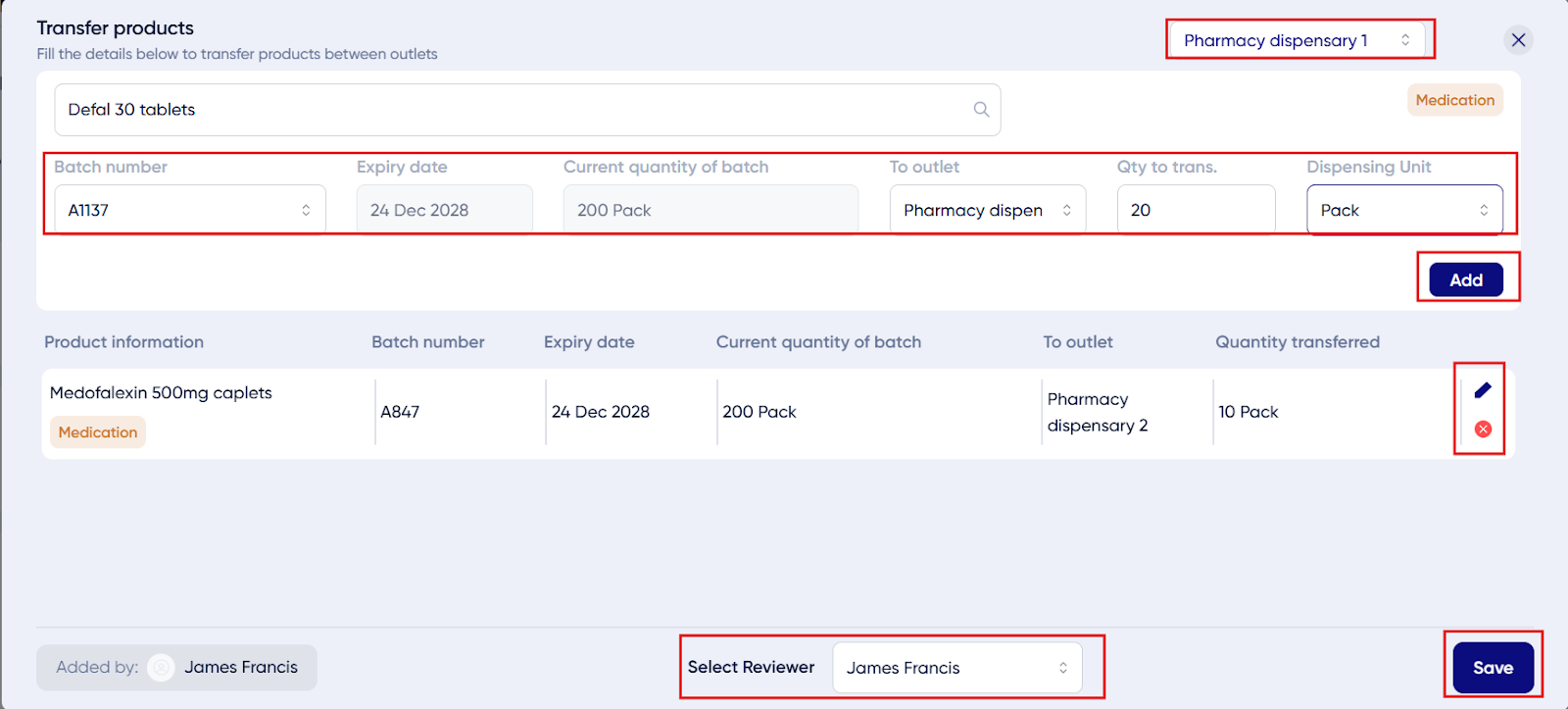Click 10 Pack quantity transferred cell

click(1249, 412)
